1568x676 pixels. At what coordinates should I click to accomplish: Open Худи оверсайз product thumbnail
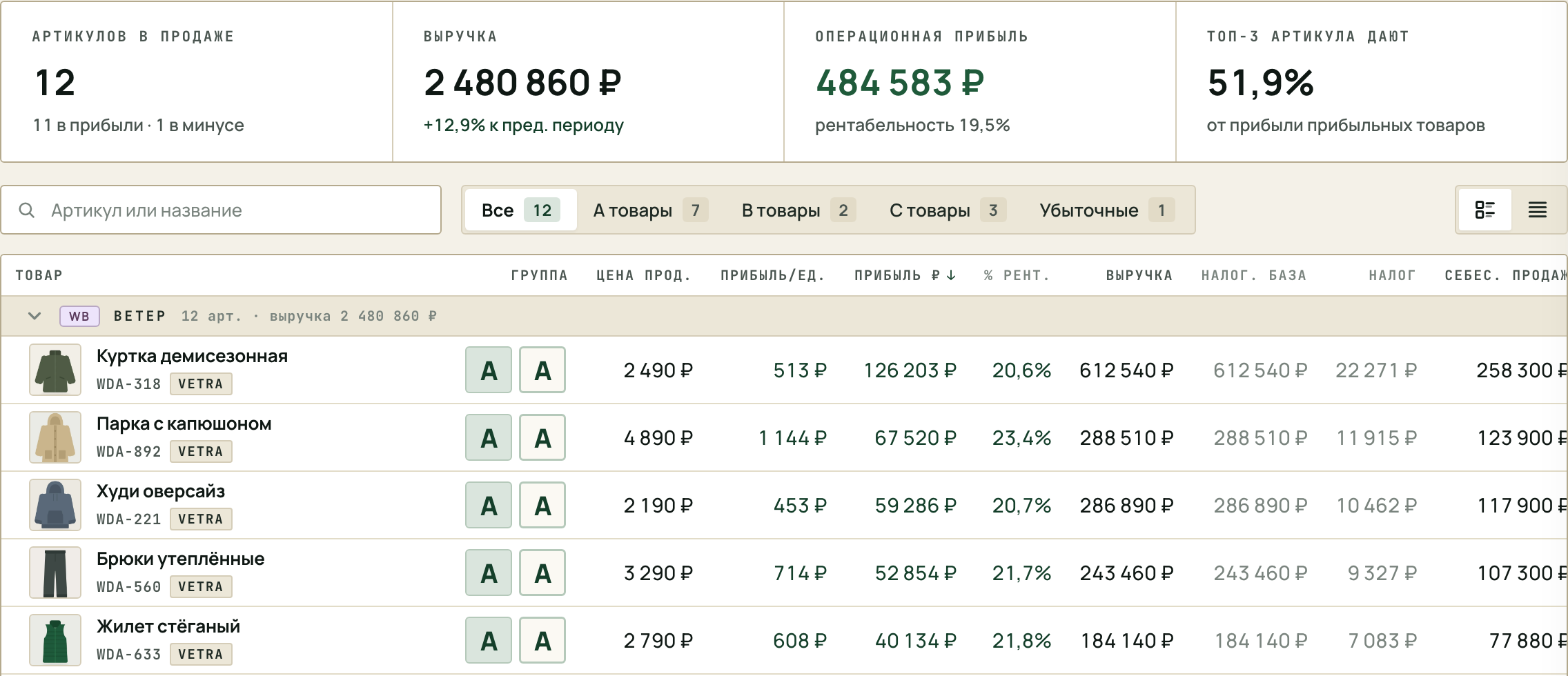[x=55, y=505]
